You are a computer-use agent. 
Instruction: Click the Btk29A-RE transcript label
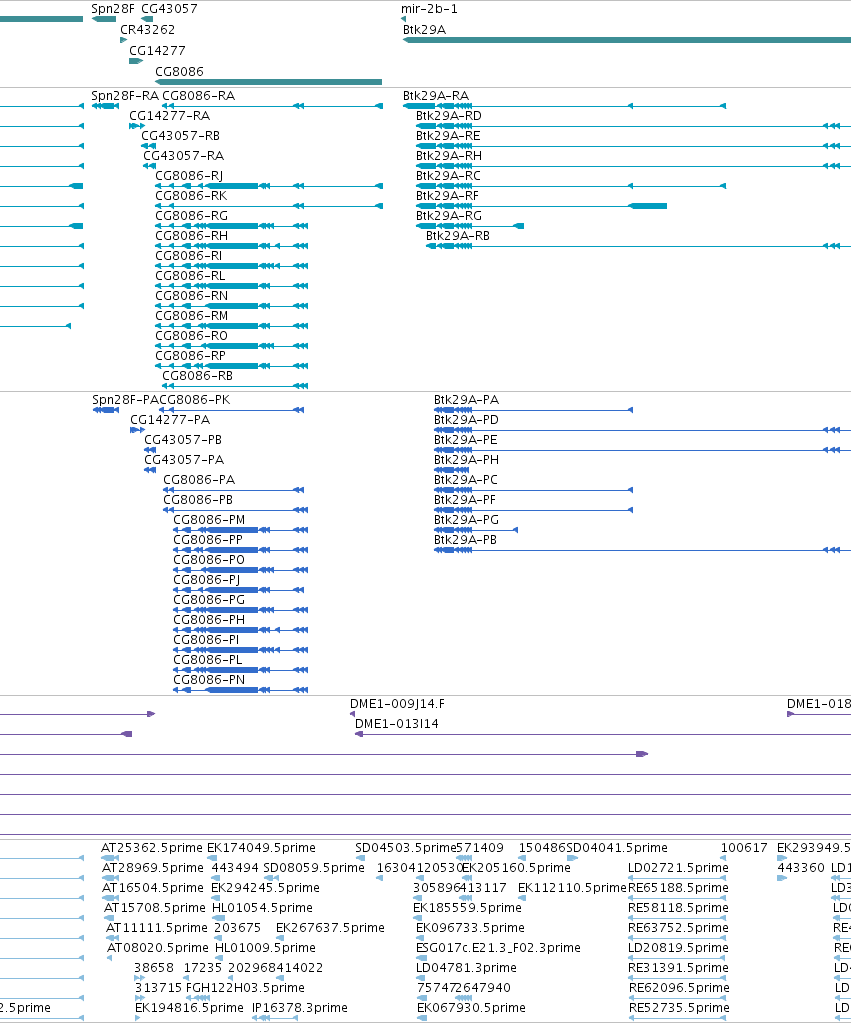448,136
